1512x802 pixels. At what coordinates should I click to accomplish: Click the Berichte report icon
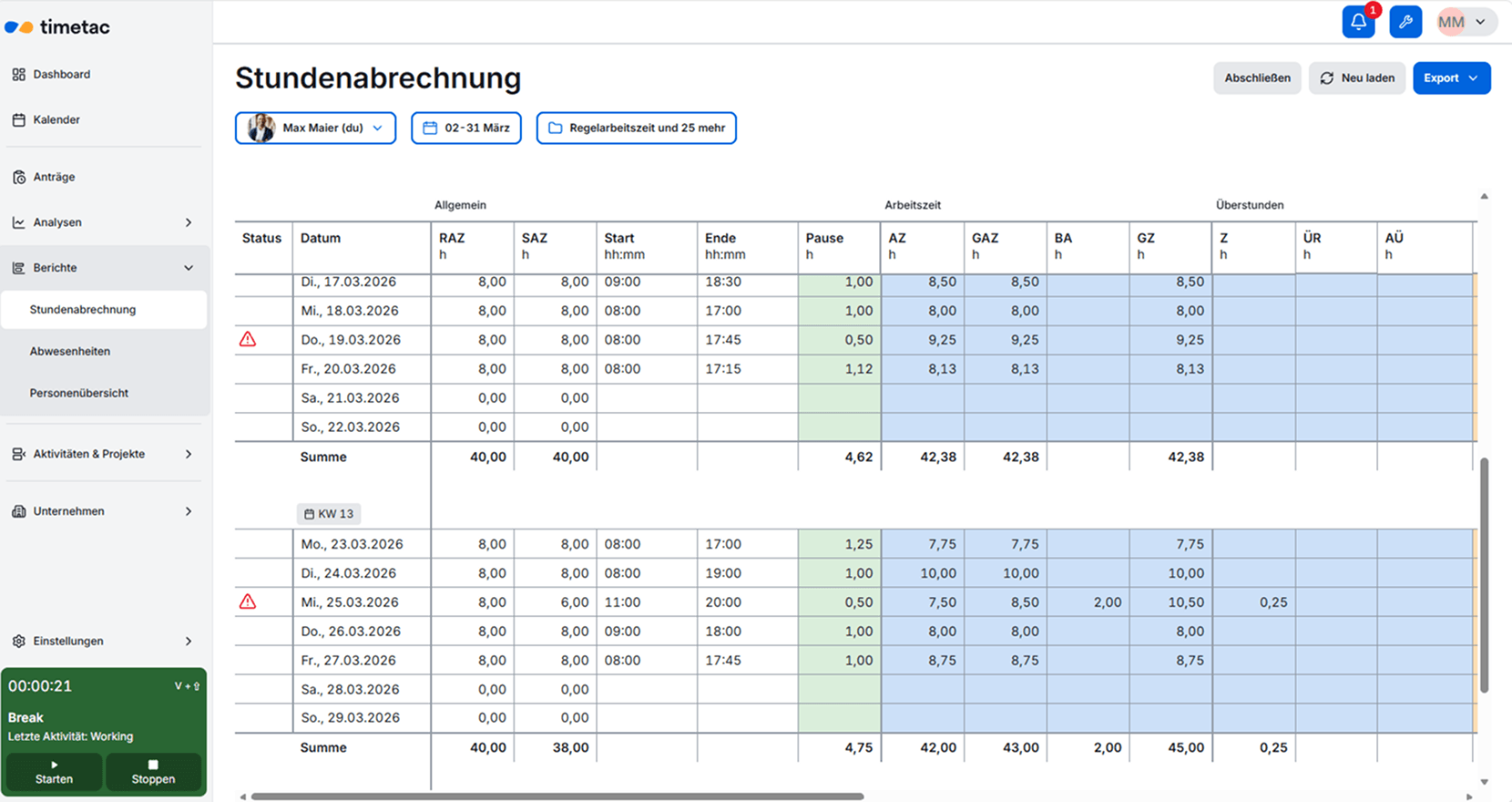coord(18,268)
